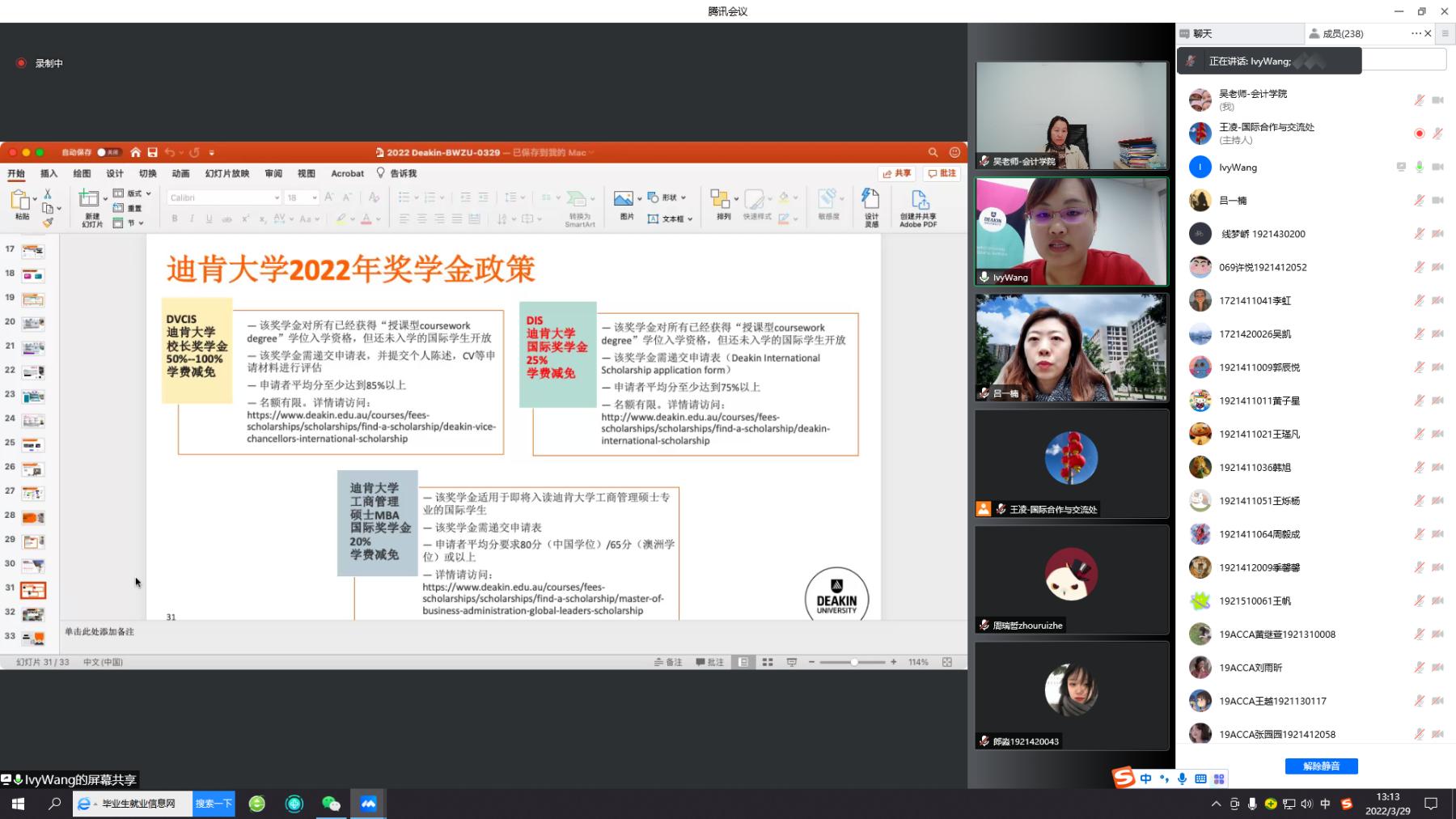
Task: Open the more options ellipsis in members panel
Action: pos(1416,33)
